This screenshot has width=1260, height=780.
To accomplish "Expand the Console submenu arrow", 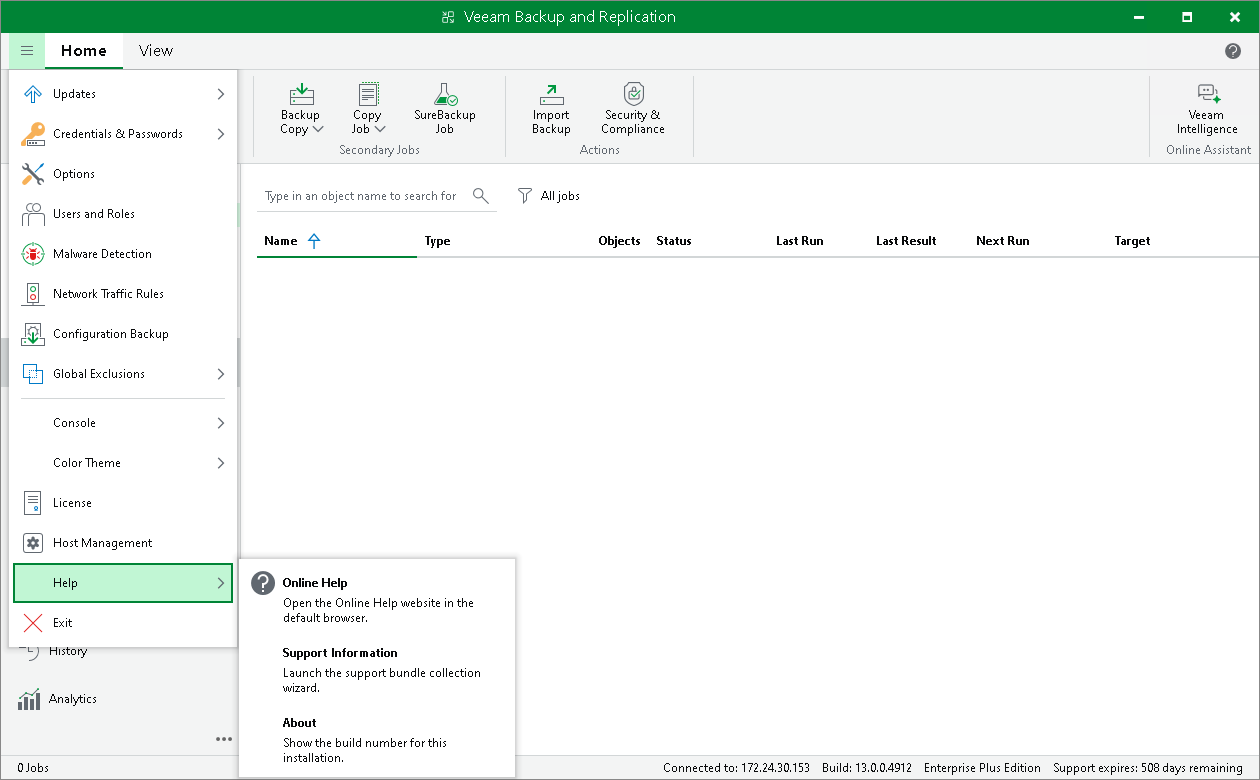I will click(x=220, y=423).
